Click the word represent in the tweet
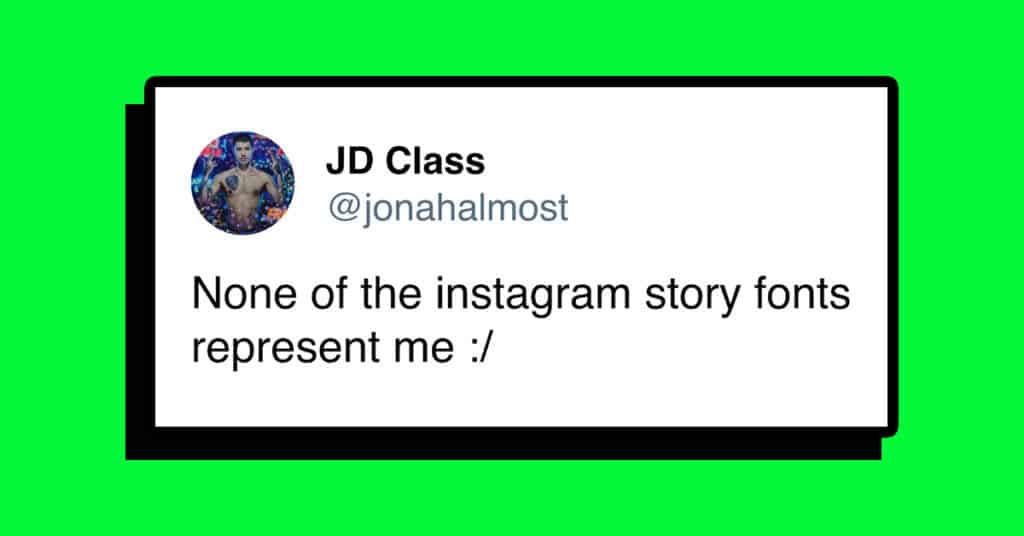This screenshot has width=1024, height=536. tap(285, 348)
